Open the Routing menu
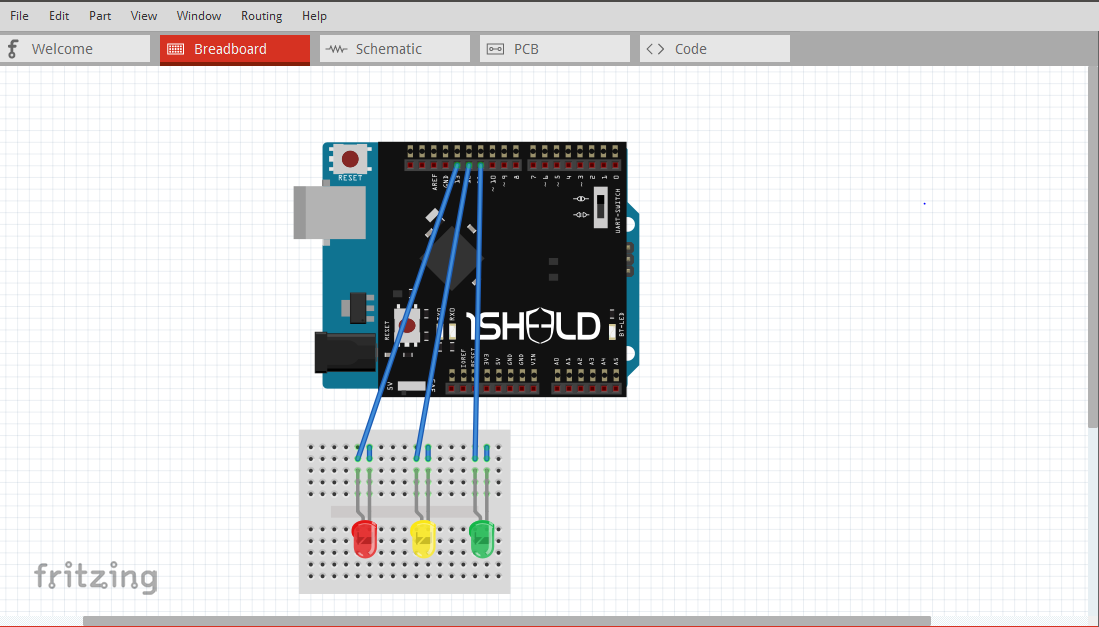Screen dimensions: 1099x627 (x=261, y=15)
